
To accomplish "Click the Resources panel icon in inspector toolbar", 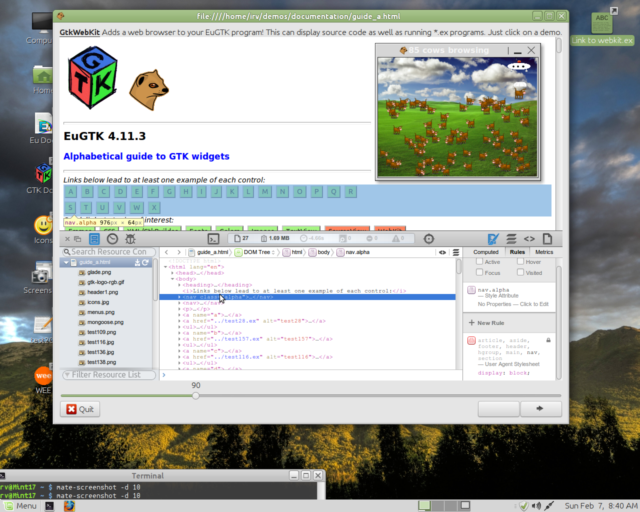I will 94,239.
